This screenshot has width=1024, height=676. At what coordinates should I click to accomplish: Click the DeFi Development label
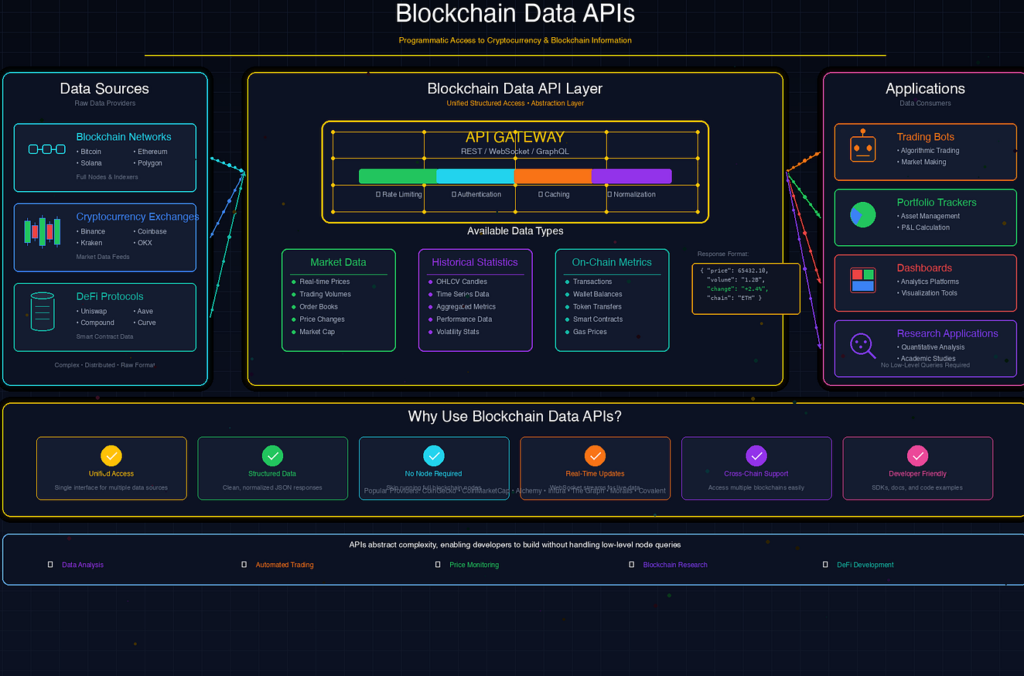pyautogui.click(x=865, y=564)
